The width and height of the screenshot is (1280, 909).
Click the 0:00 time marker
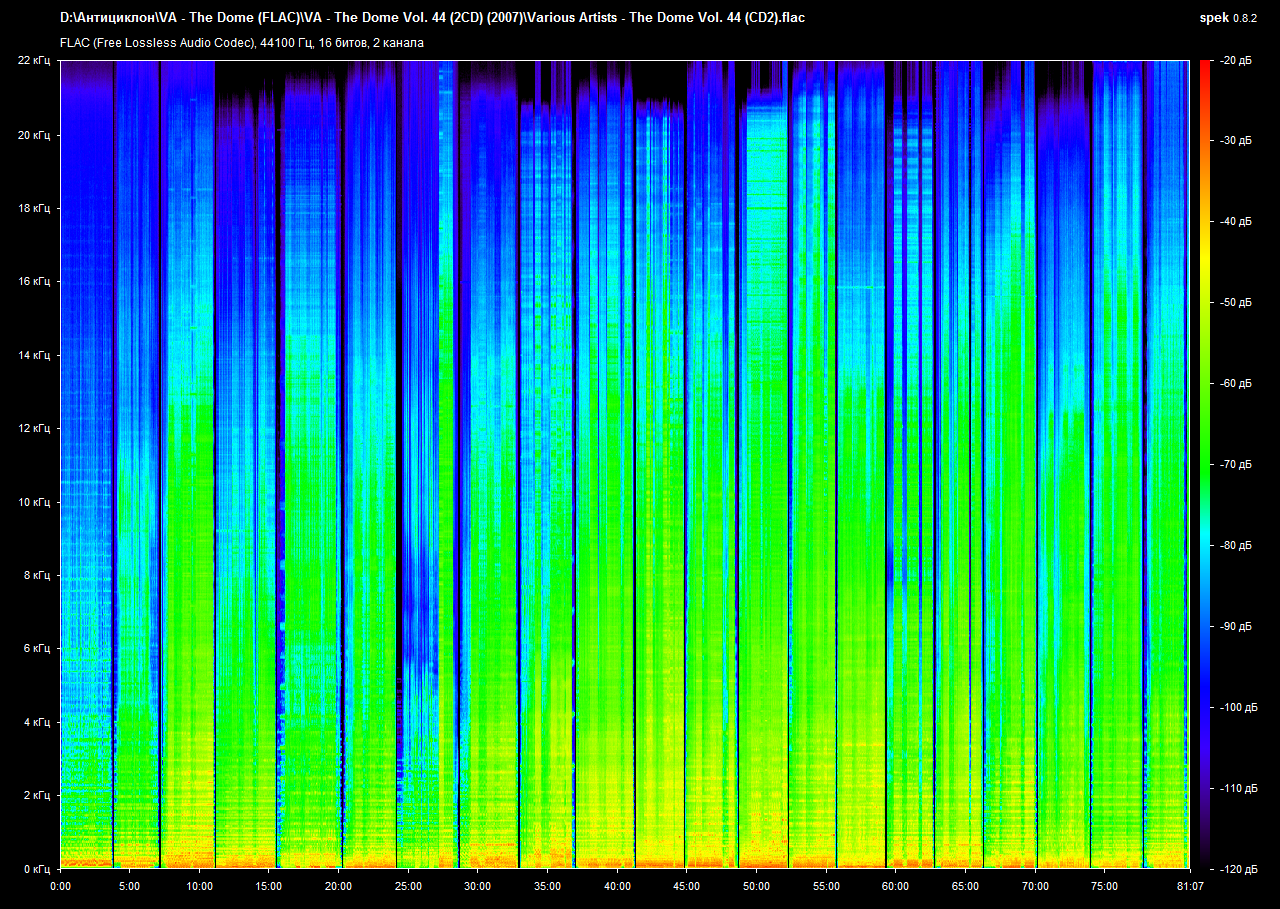[60, 886]
